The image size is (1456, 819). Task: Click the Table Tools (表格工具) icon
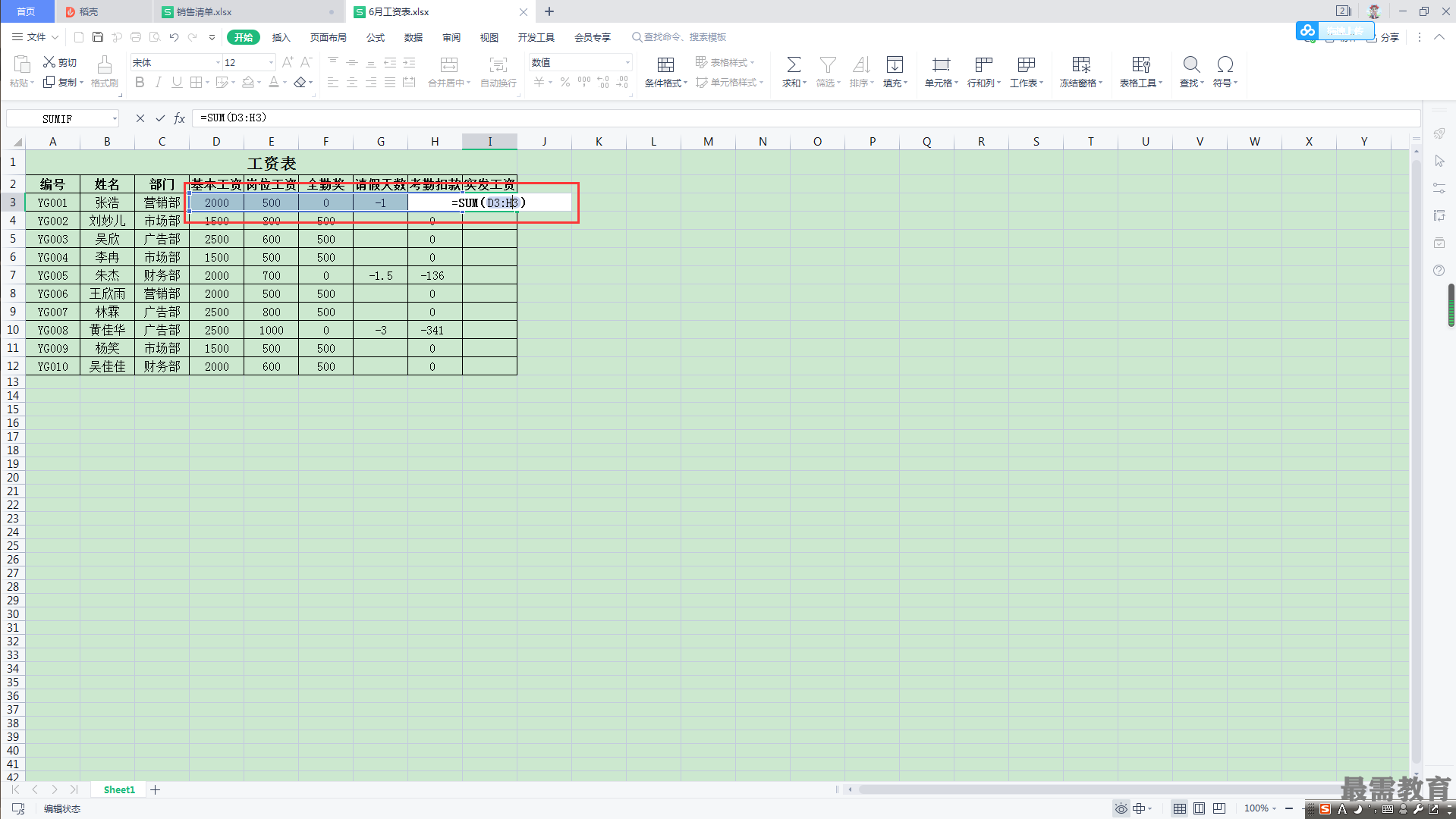pyautogui.click(x=1141, y=64)
